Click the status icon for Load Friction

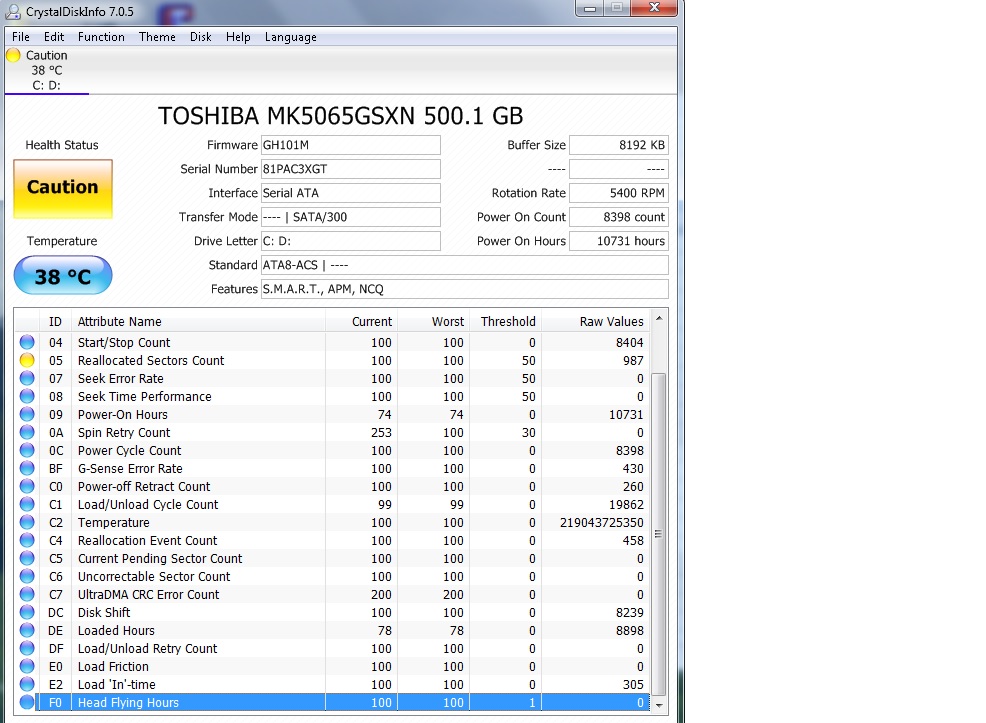[x=27, y=666]
